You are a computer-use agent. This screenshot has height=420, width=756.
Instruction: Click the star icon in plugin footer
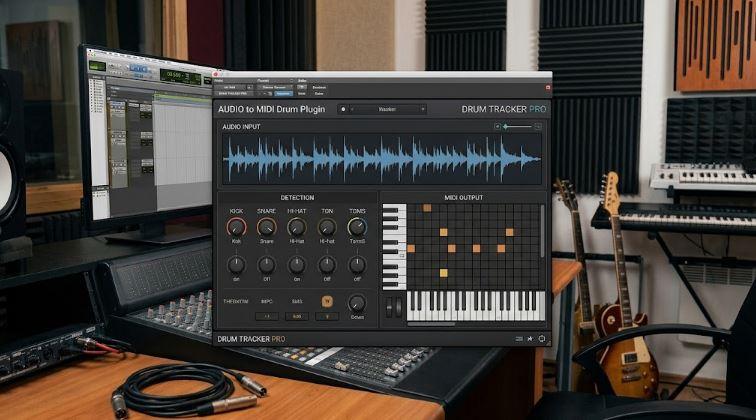(530, 339)
